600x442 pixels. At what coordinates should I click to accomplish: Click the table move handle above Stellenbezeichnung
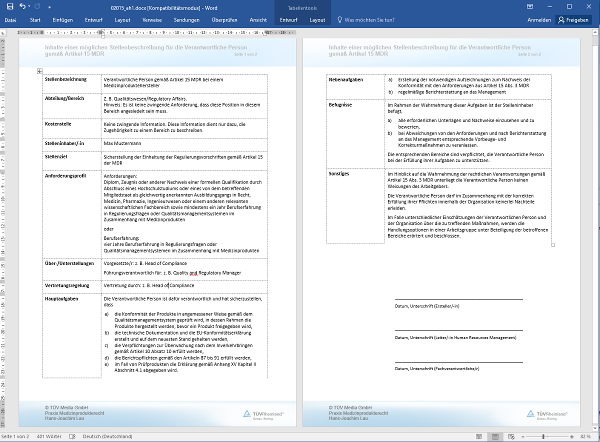click(x=38, y=69)
